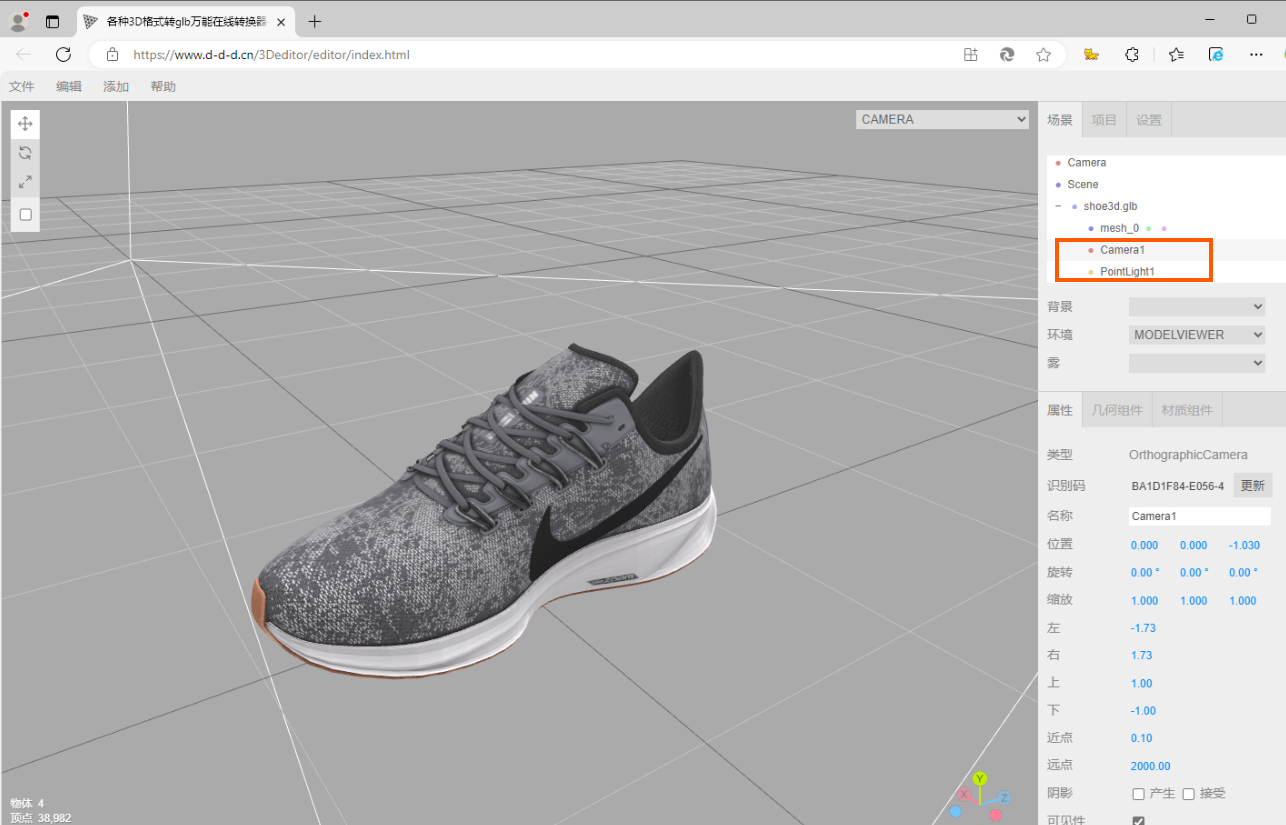Open a new browser tab

315,21
